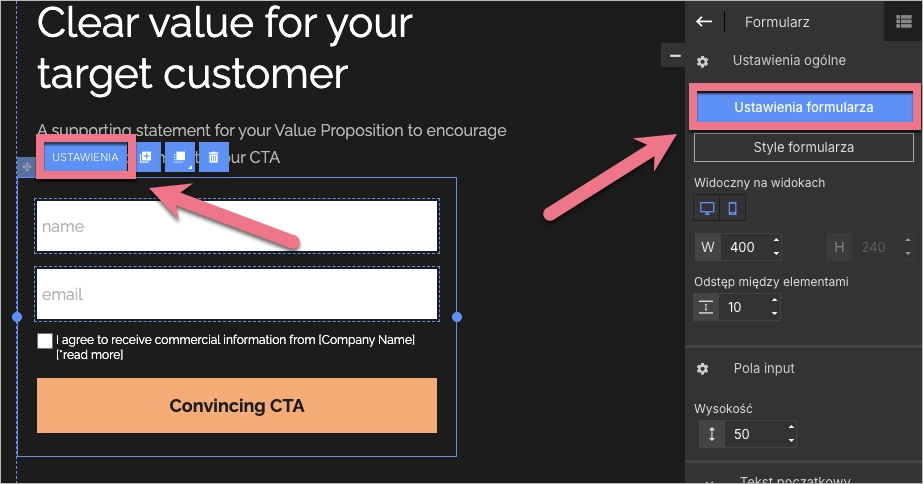Screen dimensions: 923x484
Task: Check the commercial information consent checkbox
Action: point(45,341)
